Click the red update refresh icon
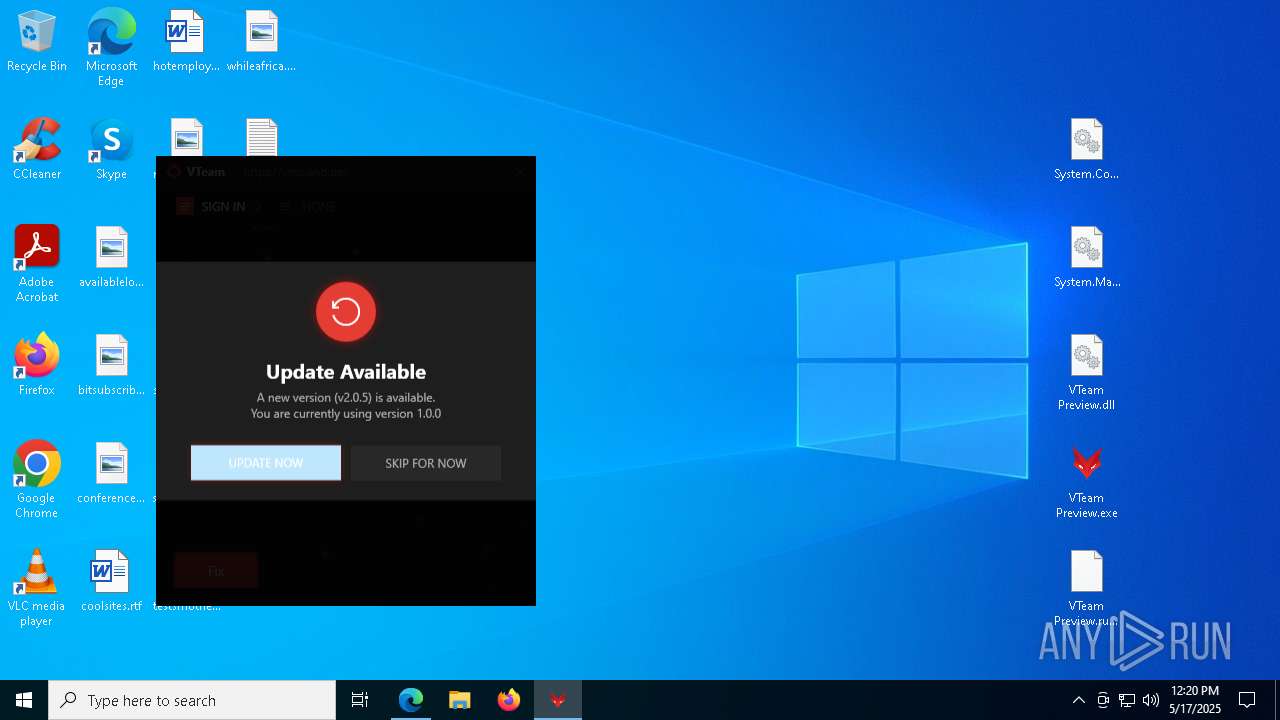The width and height of the screenshot is (1280, 720). click(346, 312)
